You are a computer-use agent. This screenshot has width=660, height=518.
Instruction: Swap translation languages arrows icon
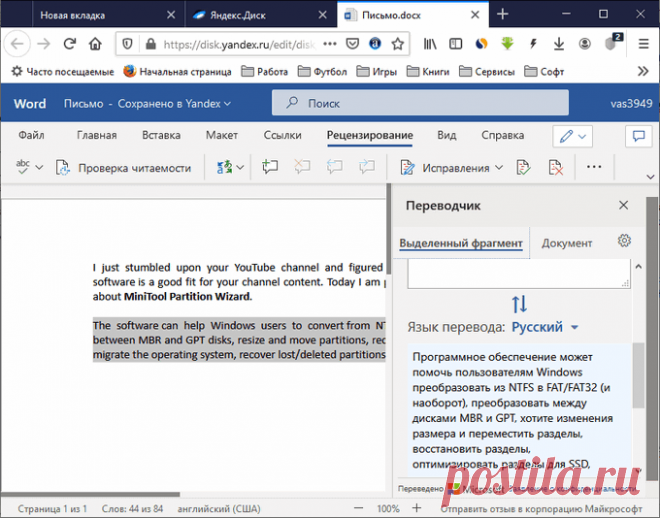click(519, 304)
